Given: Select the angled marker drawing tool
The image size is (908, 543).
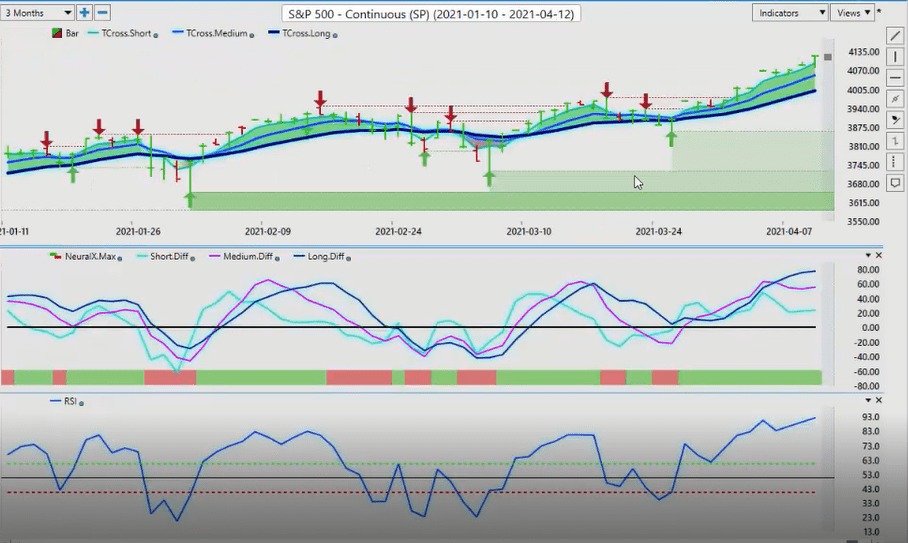Looking at the screenshot, I should pos(895,120).
